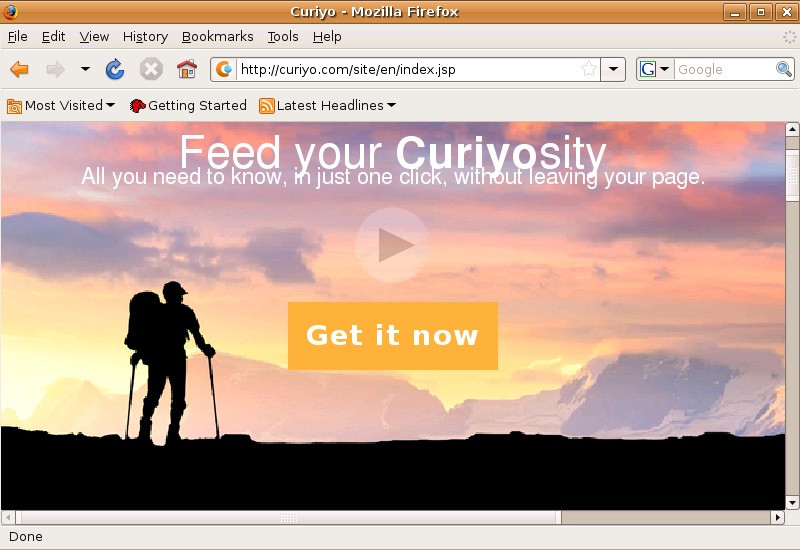Image resolution: width=800 pixels, height=550 pixels.
Task: Click the search magnifier icon
Action: pyautogui.click(x=784, y=69)
